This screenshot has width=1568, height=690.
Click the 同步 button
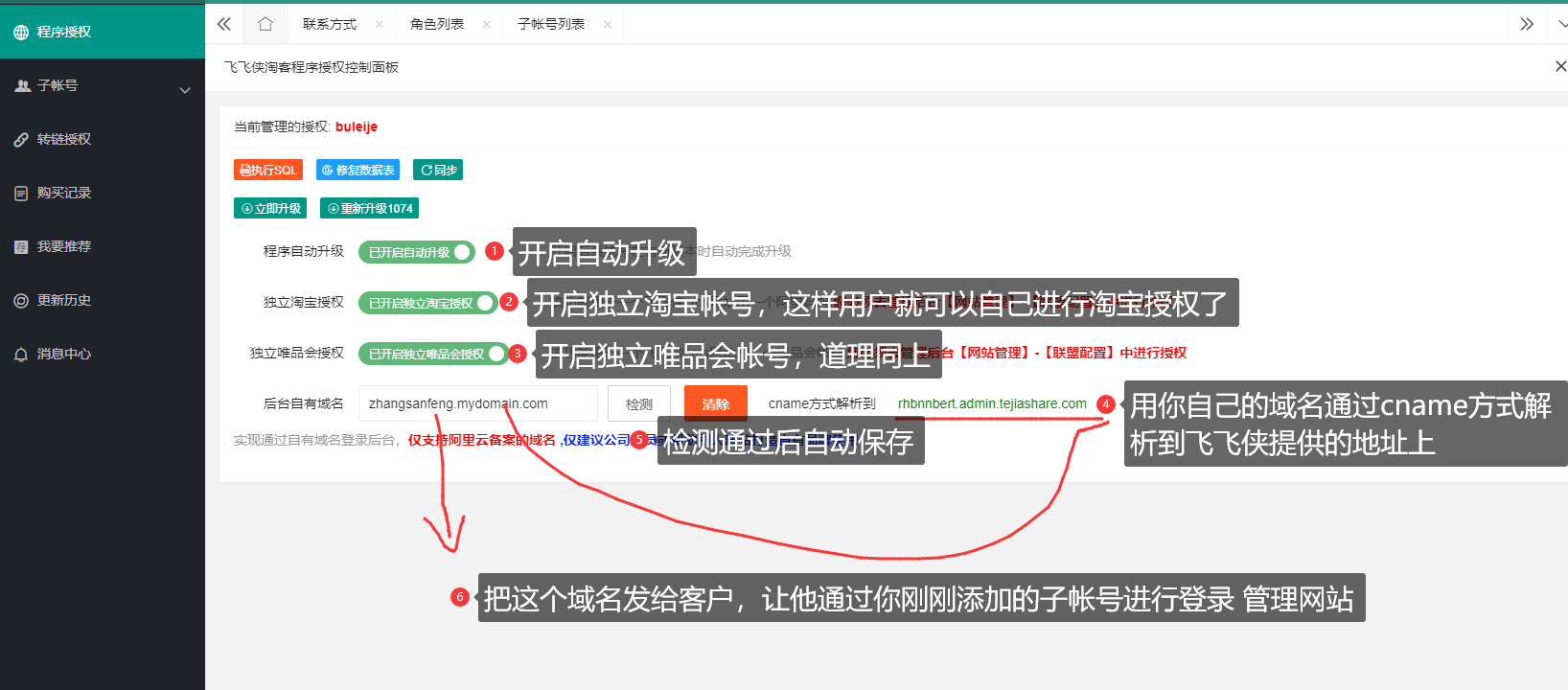438,170
